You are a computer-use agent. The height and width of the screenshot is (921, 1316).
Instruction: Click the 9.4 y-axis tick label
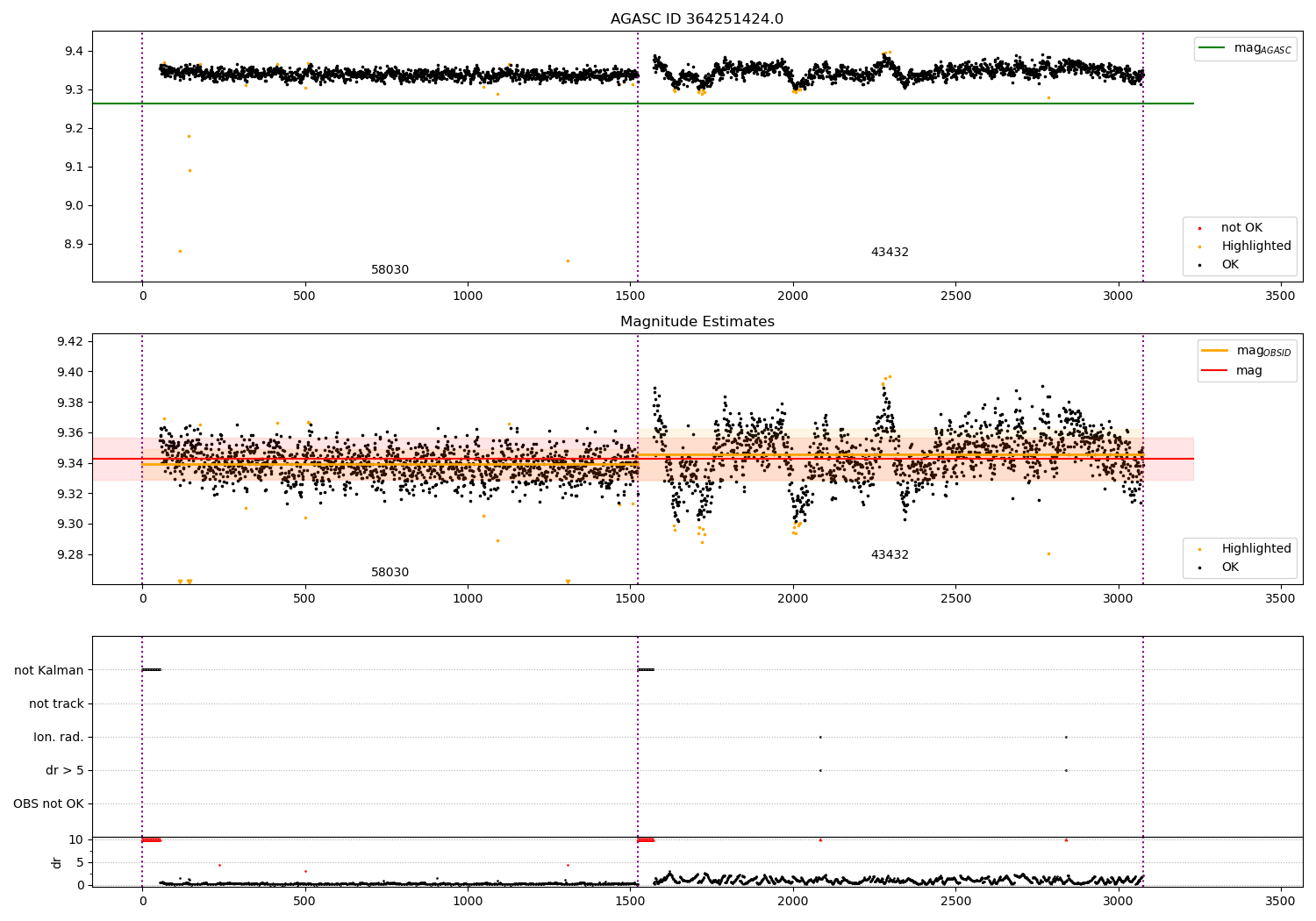click(x=74, y=51)
